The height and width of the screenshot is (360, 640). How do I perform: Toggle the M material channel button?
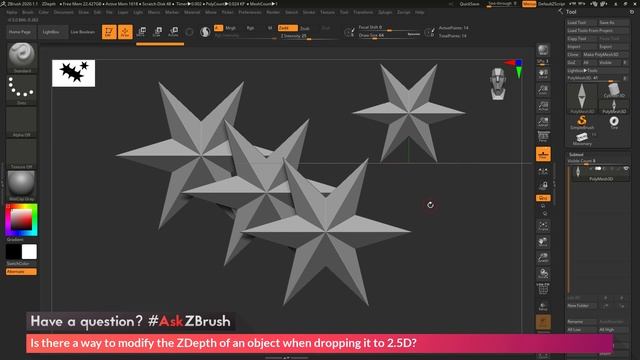[270, 28]
